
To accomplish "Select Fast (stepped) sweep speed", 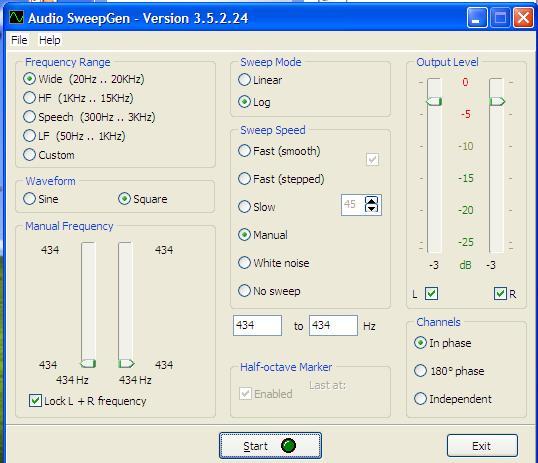I will [281, 179].
